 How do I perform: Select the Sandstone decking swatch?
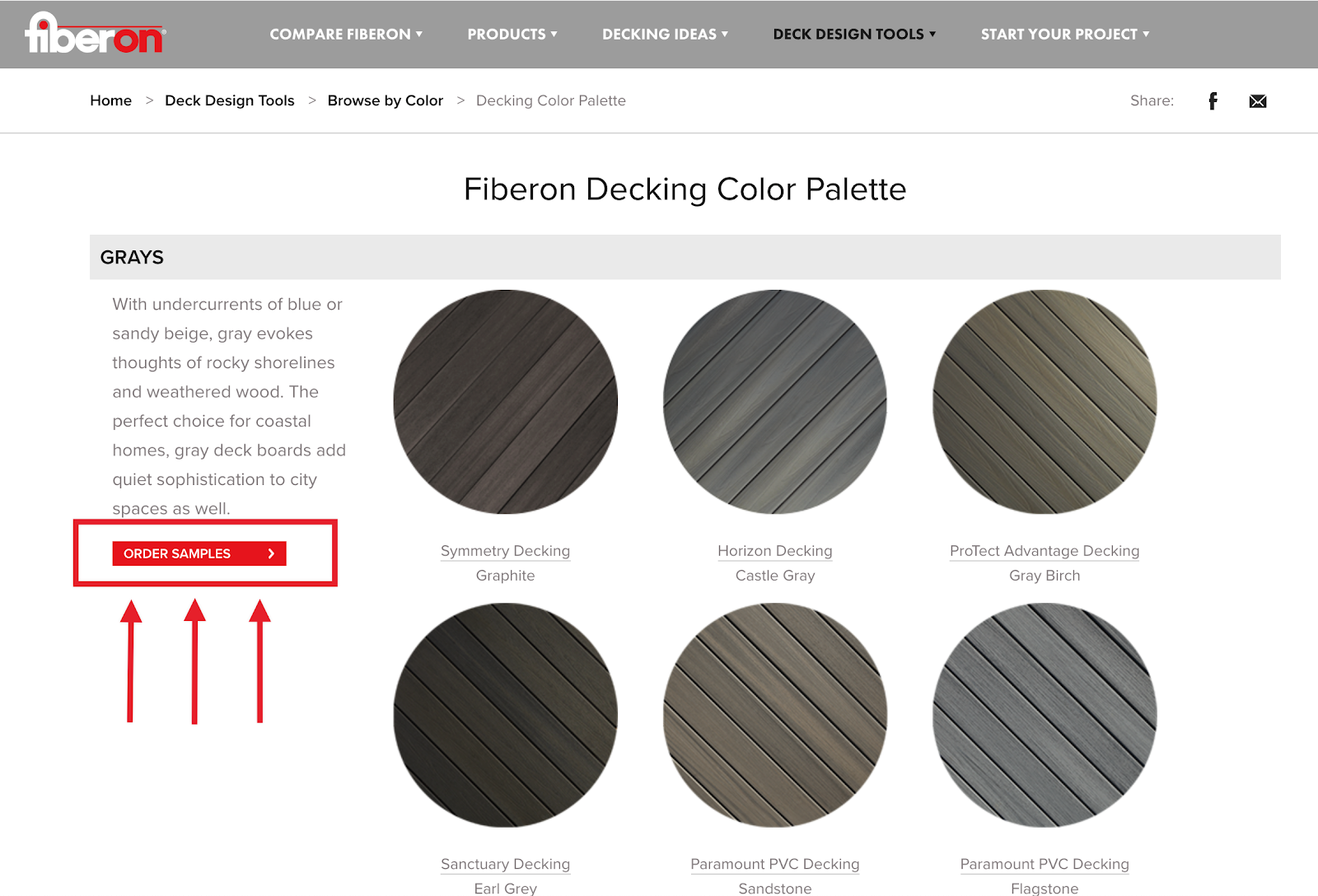775,715
